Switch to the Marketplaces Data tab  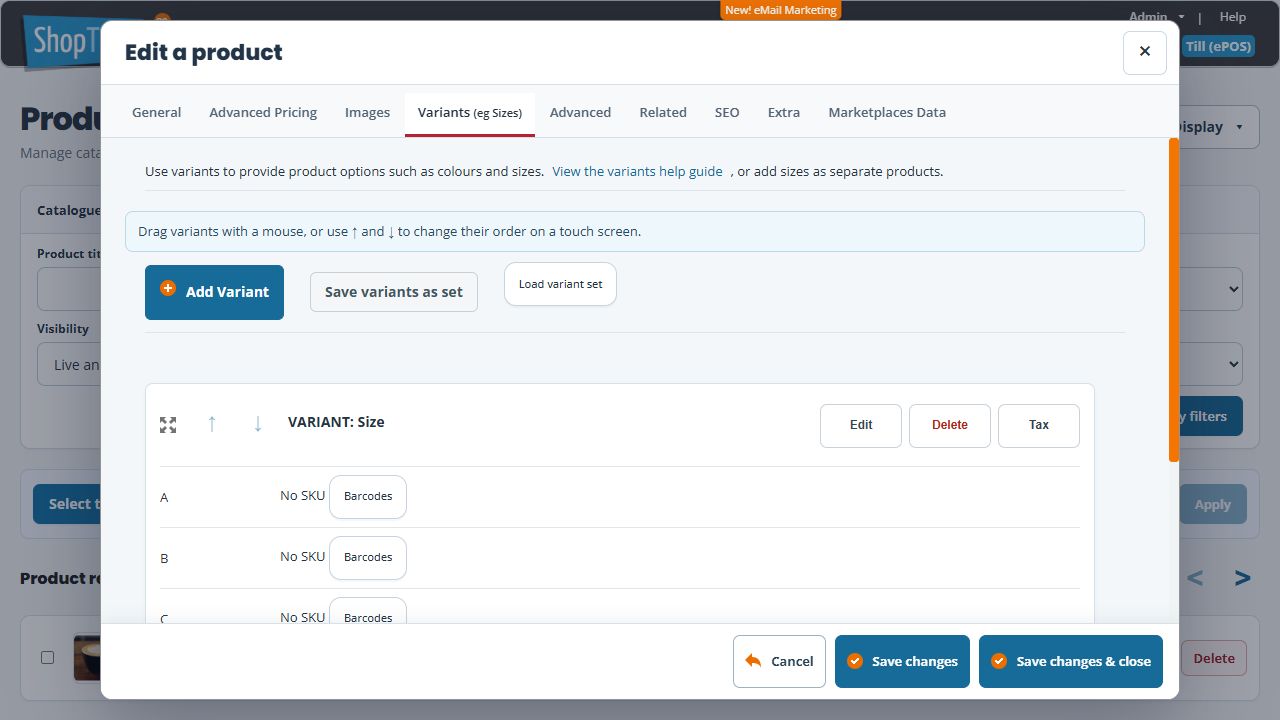pos(887,113)
